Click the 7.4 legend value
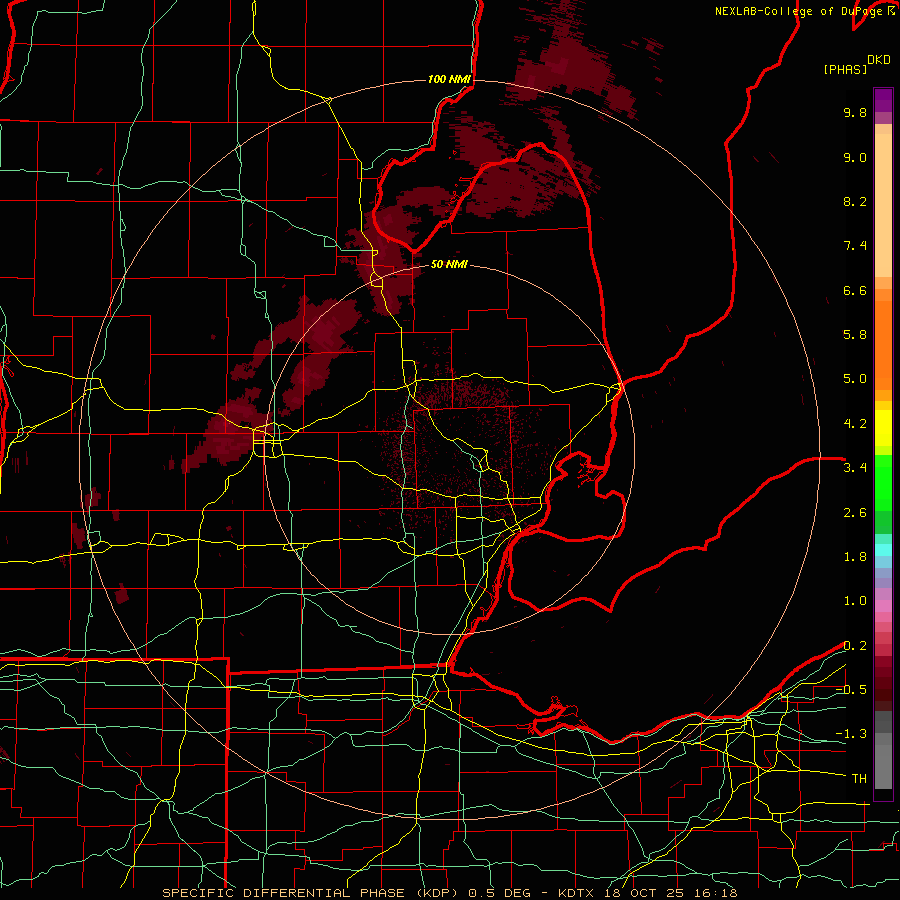Image resolution: width=900 pixels, height=900 pixels. 855,246
